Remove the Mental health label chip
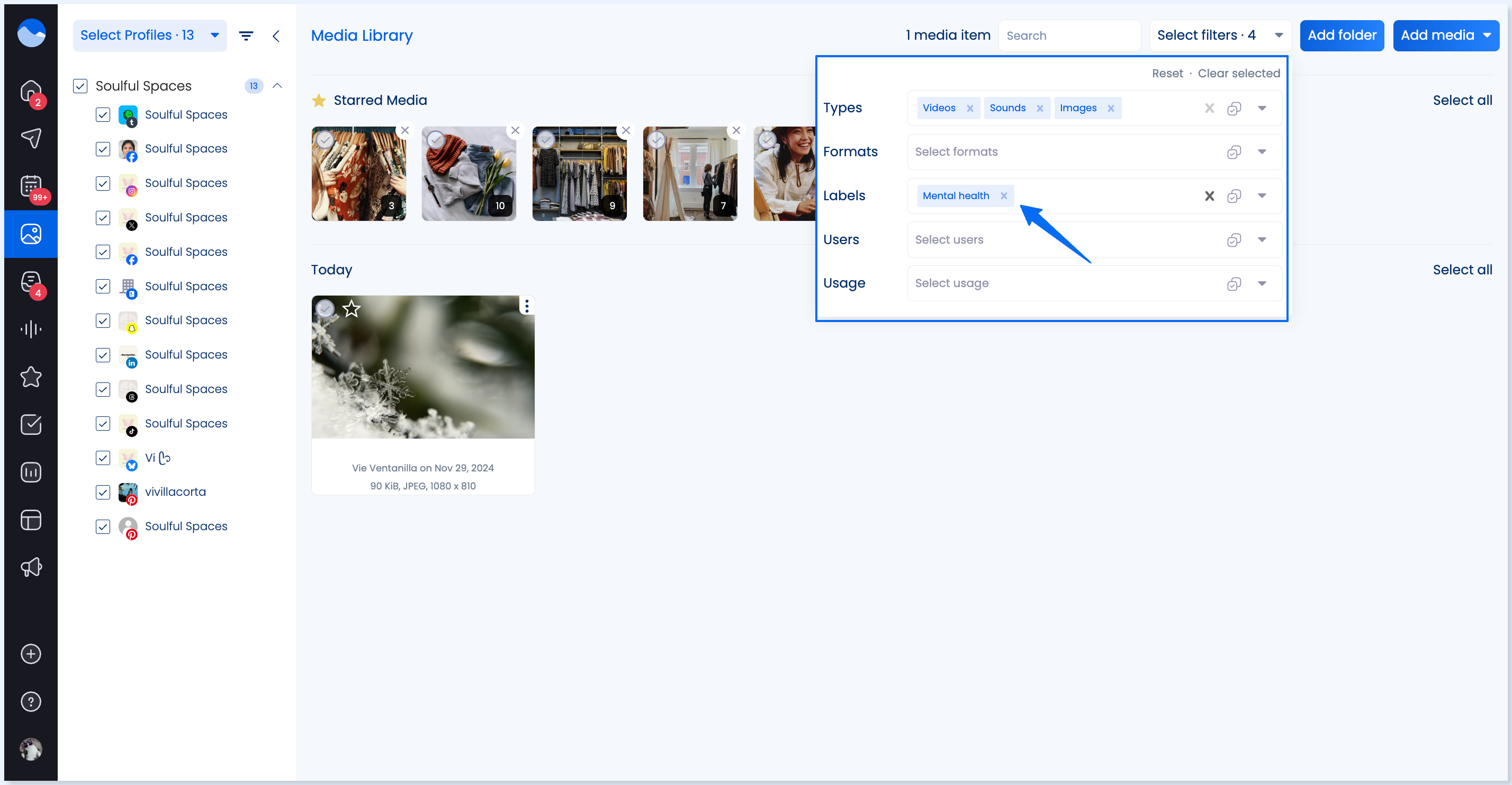The height and width of the screenshot is (785, 1512). click(x=1004, y=196)
